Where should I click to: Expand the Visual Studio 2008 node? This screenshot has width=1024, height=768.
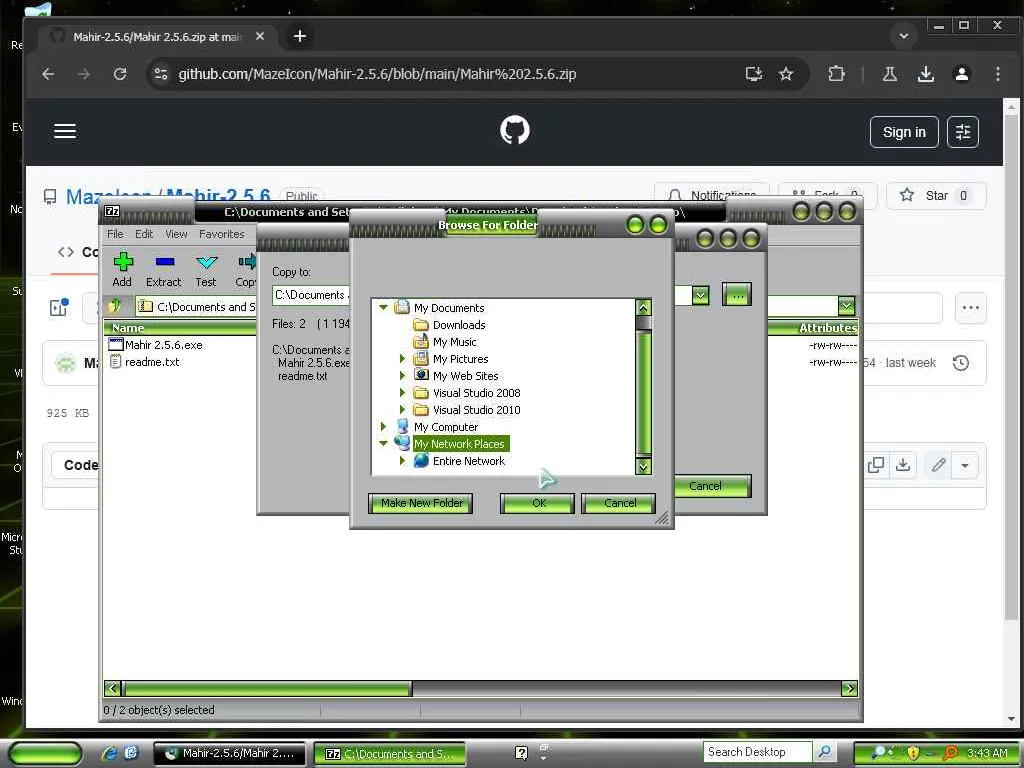(402, 392)
